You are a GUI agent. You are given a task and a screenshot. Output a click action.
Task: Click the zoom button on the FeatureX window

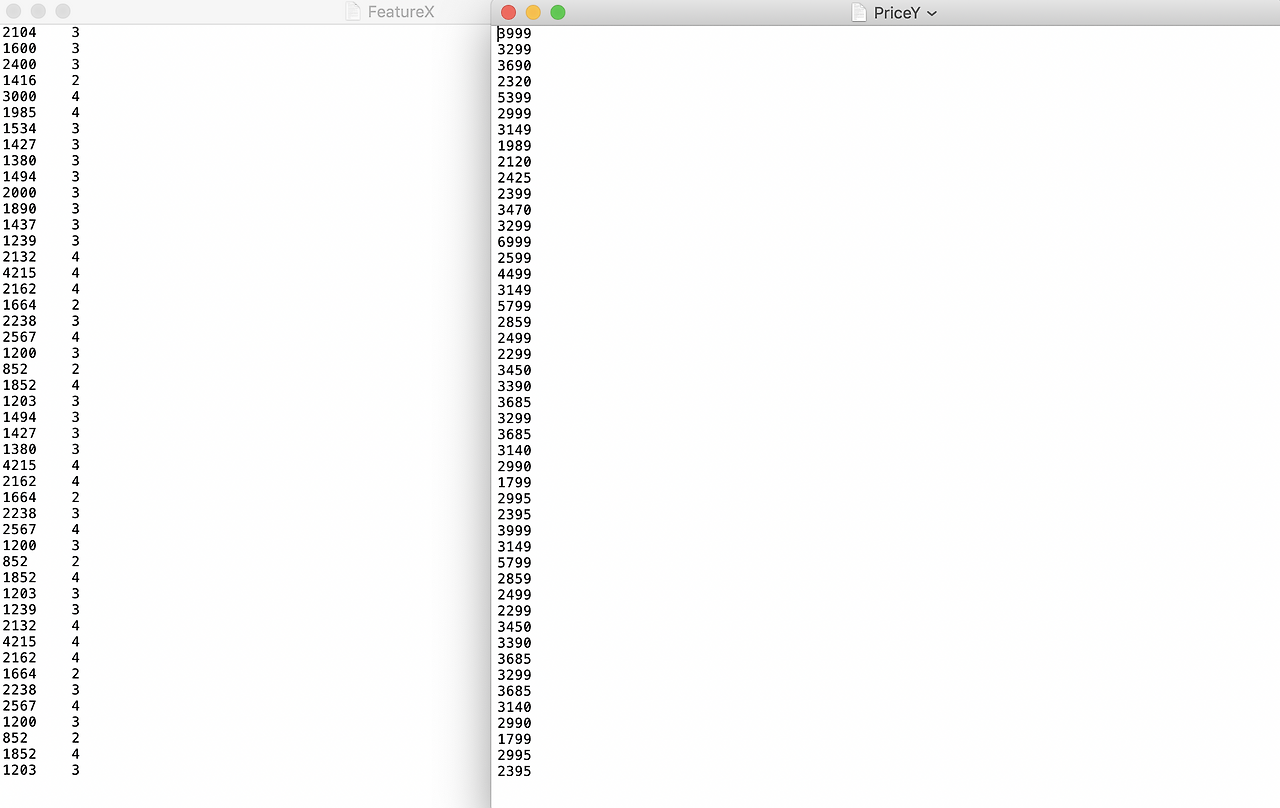pos(62,11)
